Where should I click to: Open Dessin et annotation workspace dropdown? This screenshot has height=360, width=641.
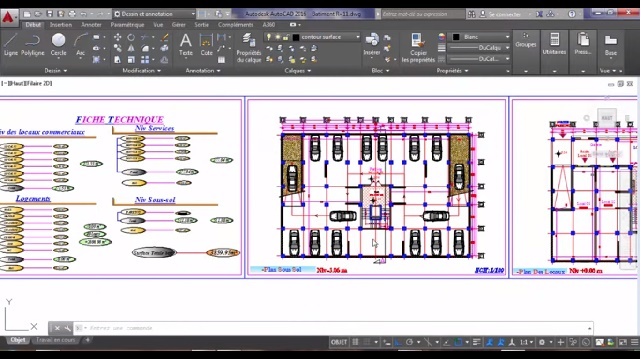click(155, 14)
